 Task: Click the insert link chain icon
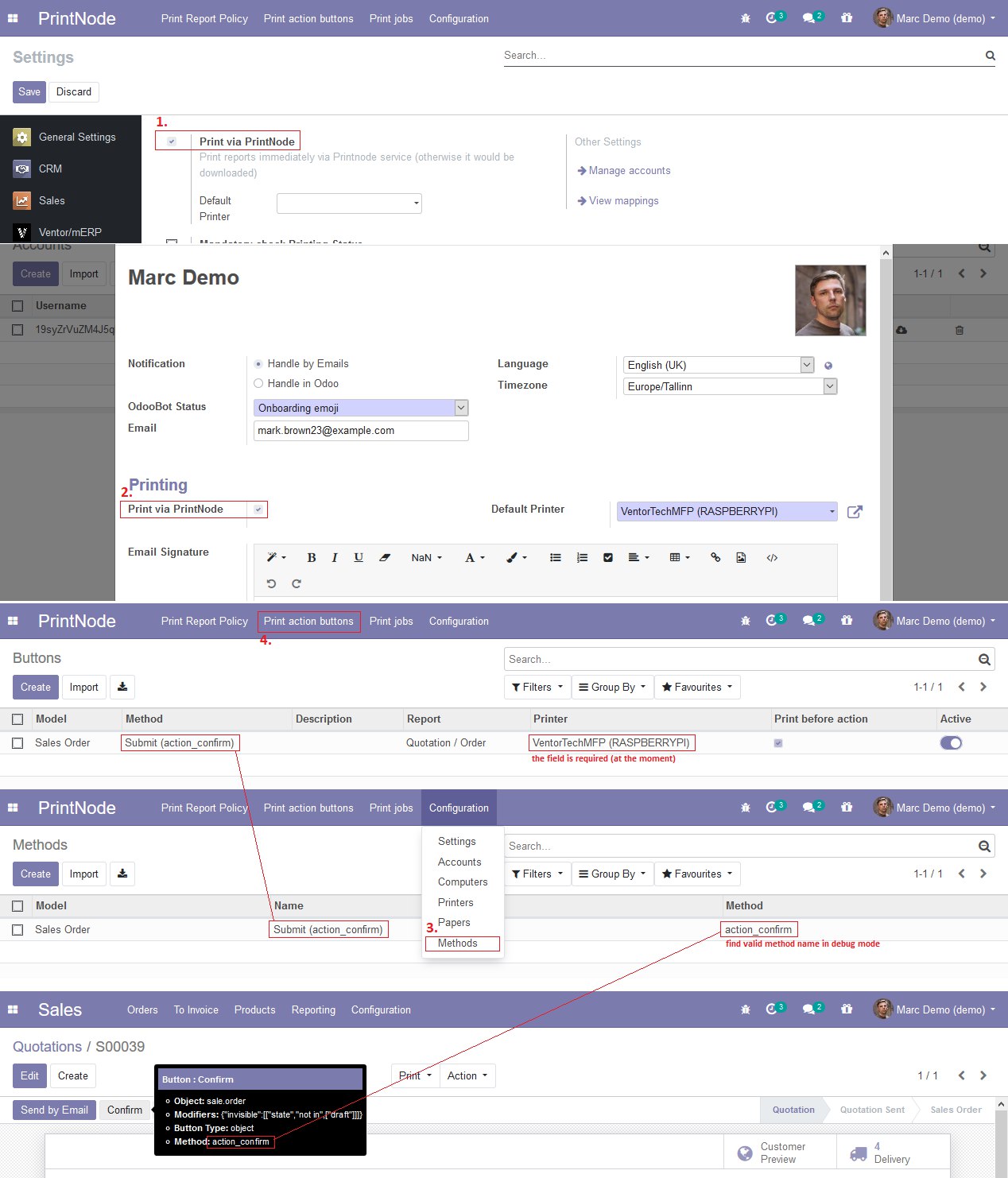[715, 558]
